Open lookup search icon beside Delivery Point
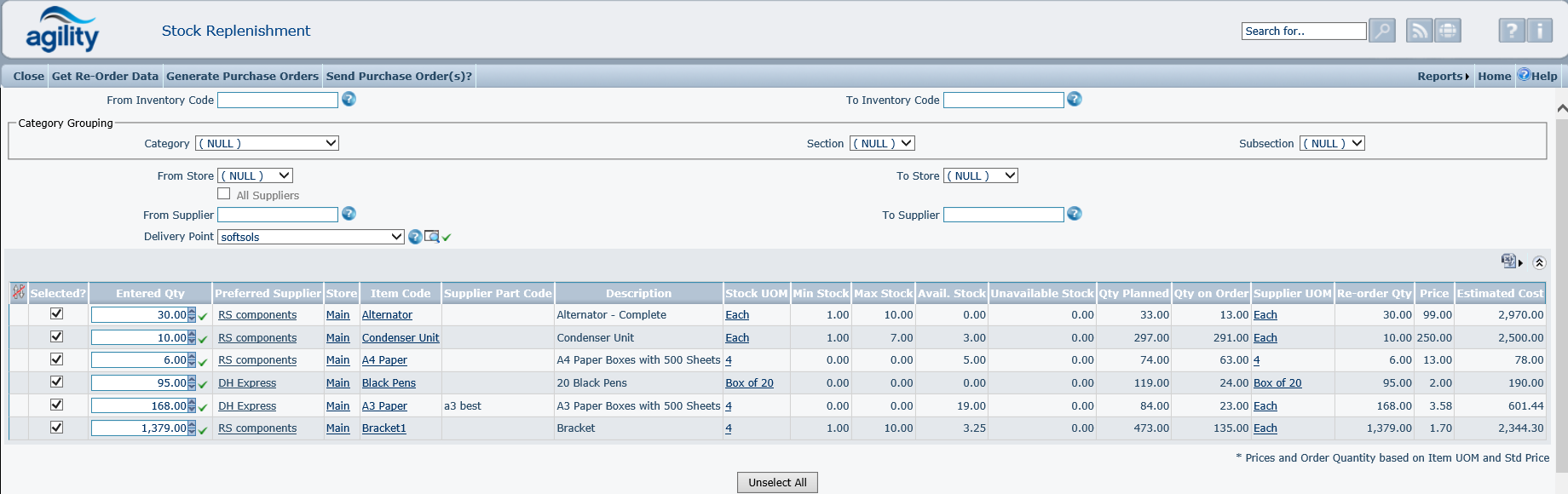The height and width of the screenshot is (494, 1568). 432,237
